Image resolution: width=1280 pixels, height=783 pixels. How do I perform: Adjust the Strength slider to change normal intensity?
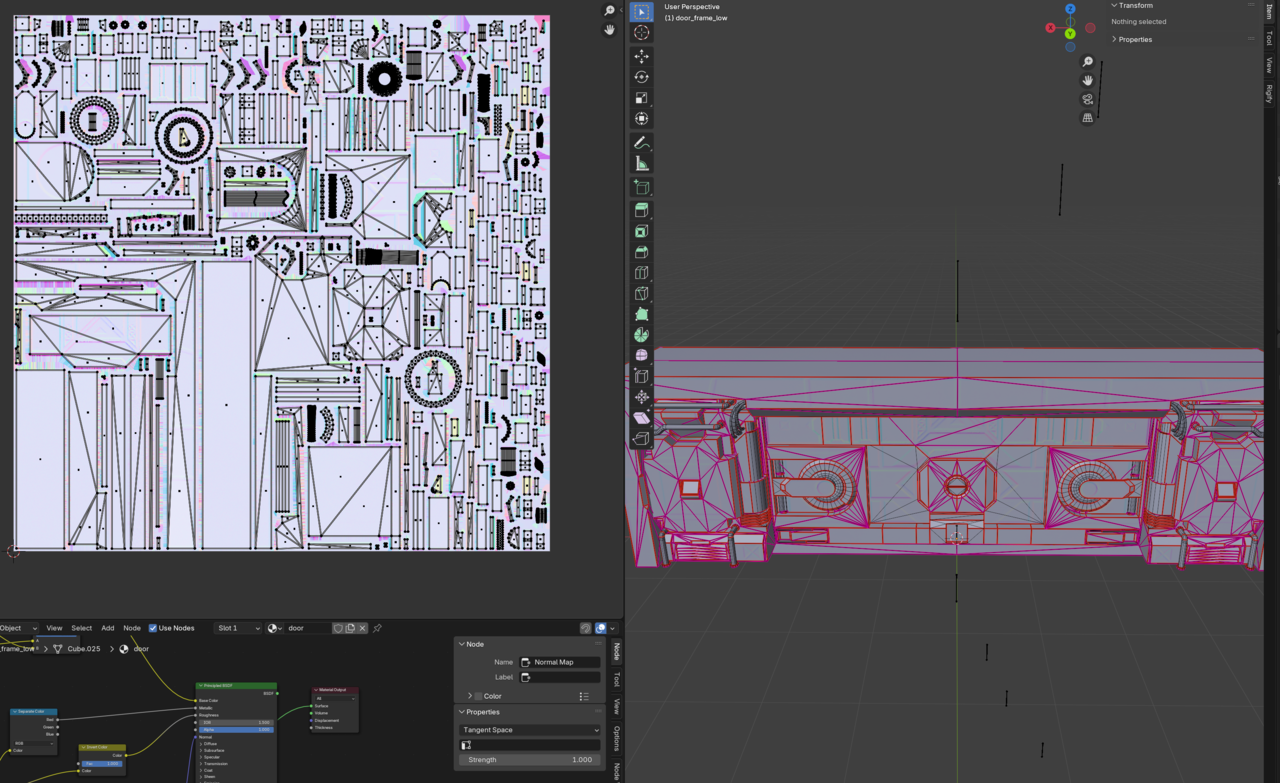tap(530, 759)
